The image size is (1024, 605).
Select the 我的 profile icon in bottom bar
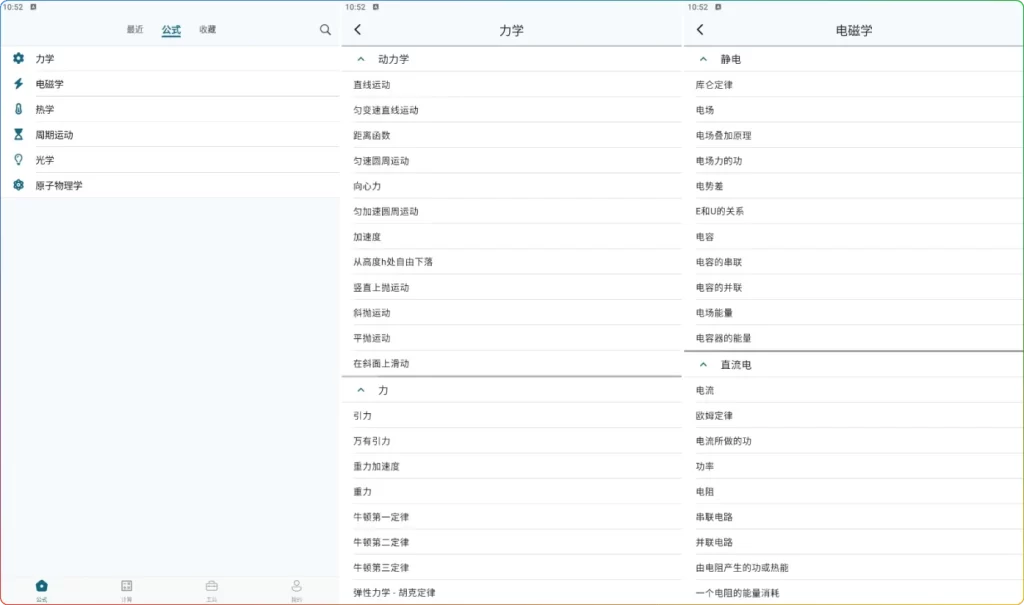[296, 585]
